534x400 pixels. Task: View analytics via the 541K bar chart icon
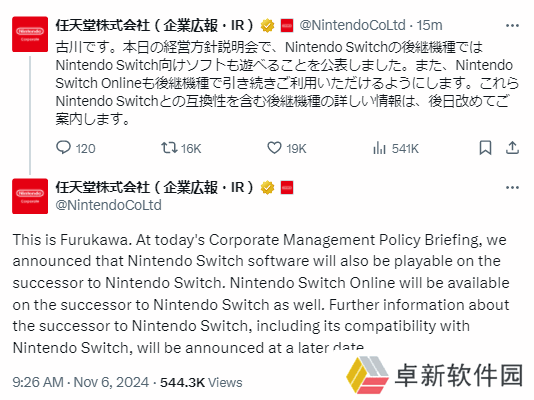(x=379, y=148)
